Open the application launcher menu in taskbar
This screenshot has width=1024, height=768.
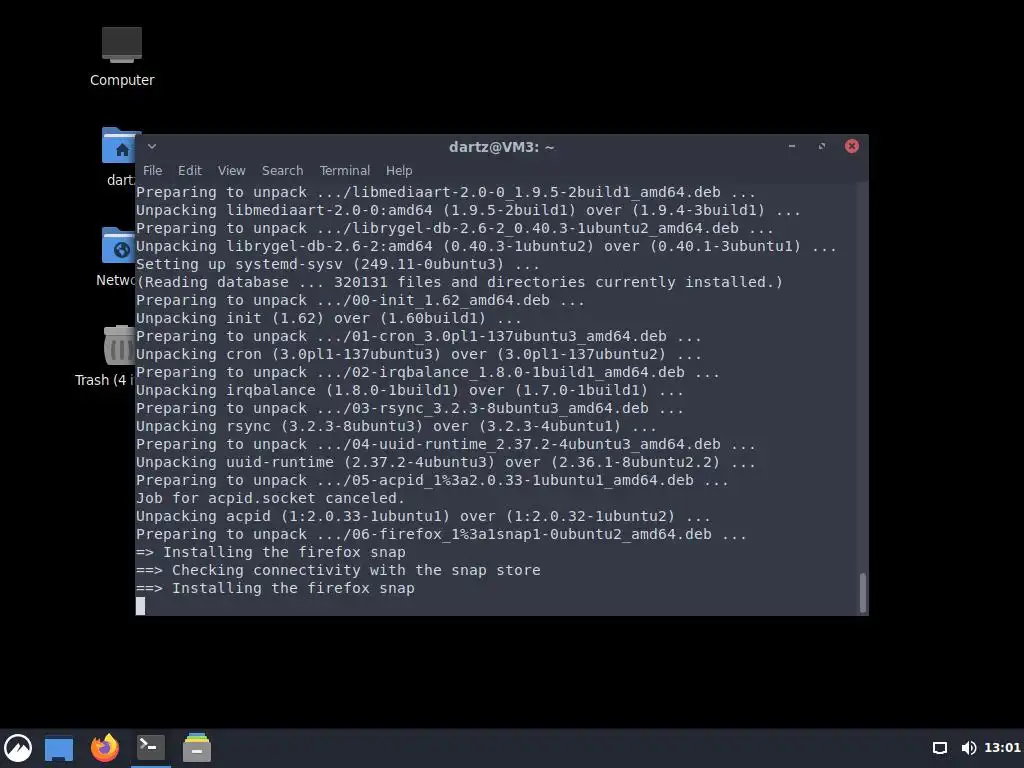(18, 748)
